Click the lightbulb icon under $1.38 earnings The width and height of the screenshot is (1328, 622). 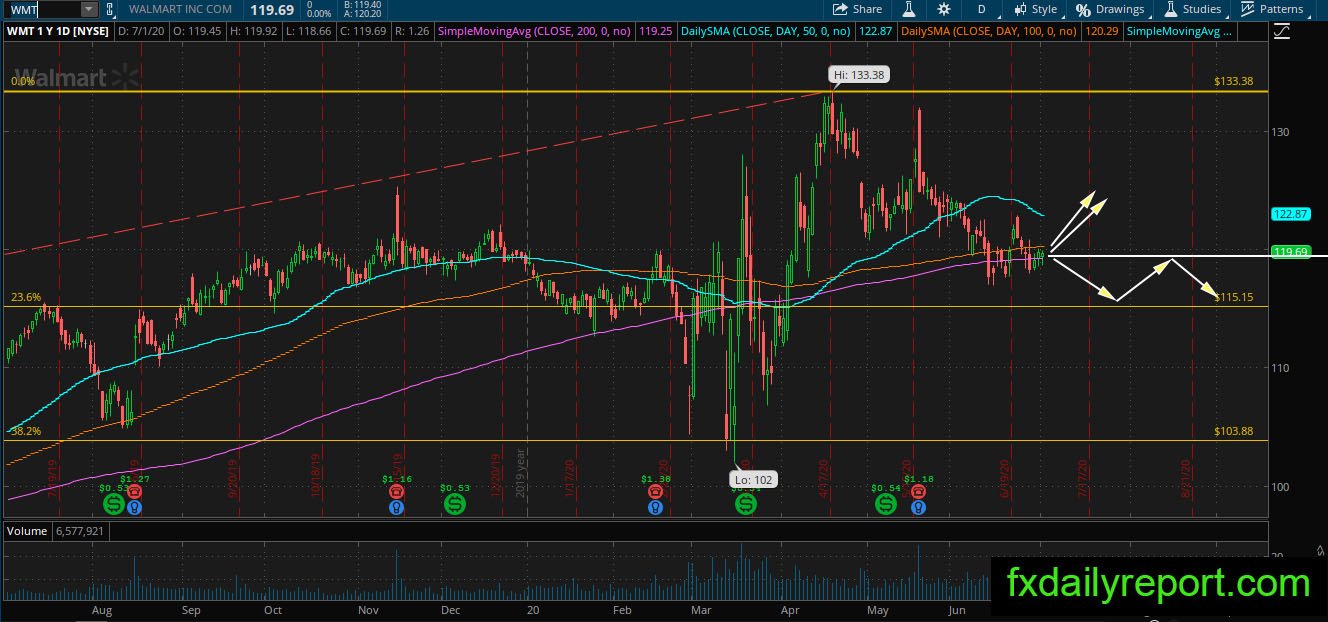655,507
